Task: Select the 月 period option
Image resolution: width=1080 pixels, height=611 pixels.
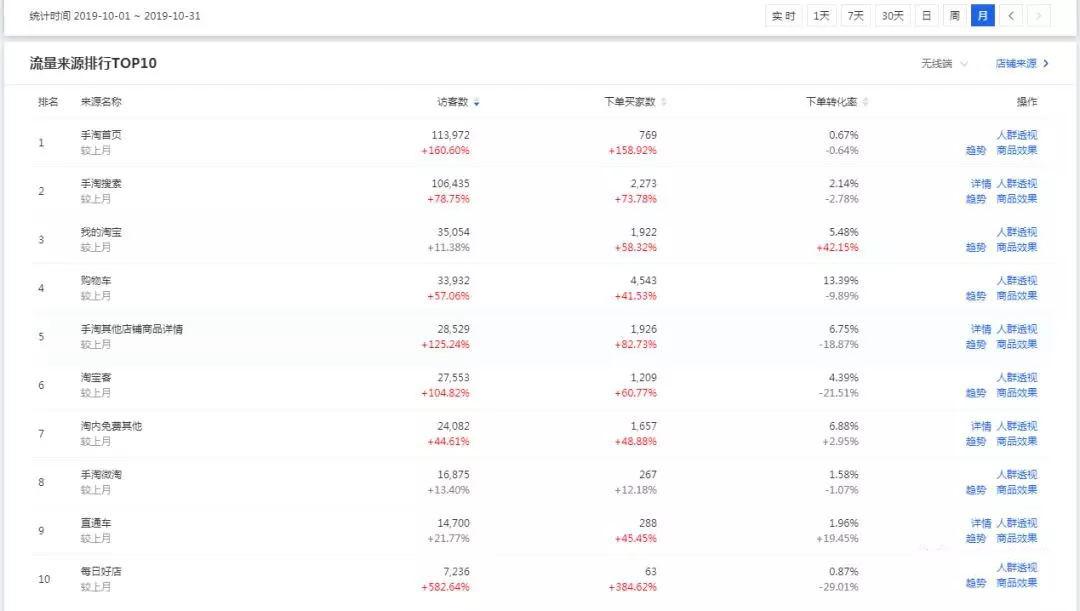Action: coord(982,16)
